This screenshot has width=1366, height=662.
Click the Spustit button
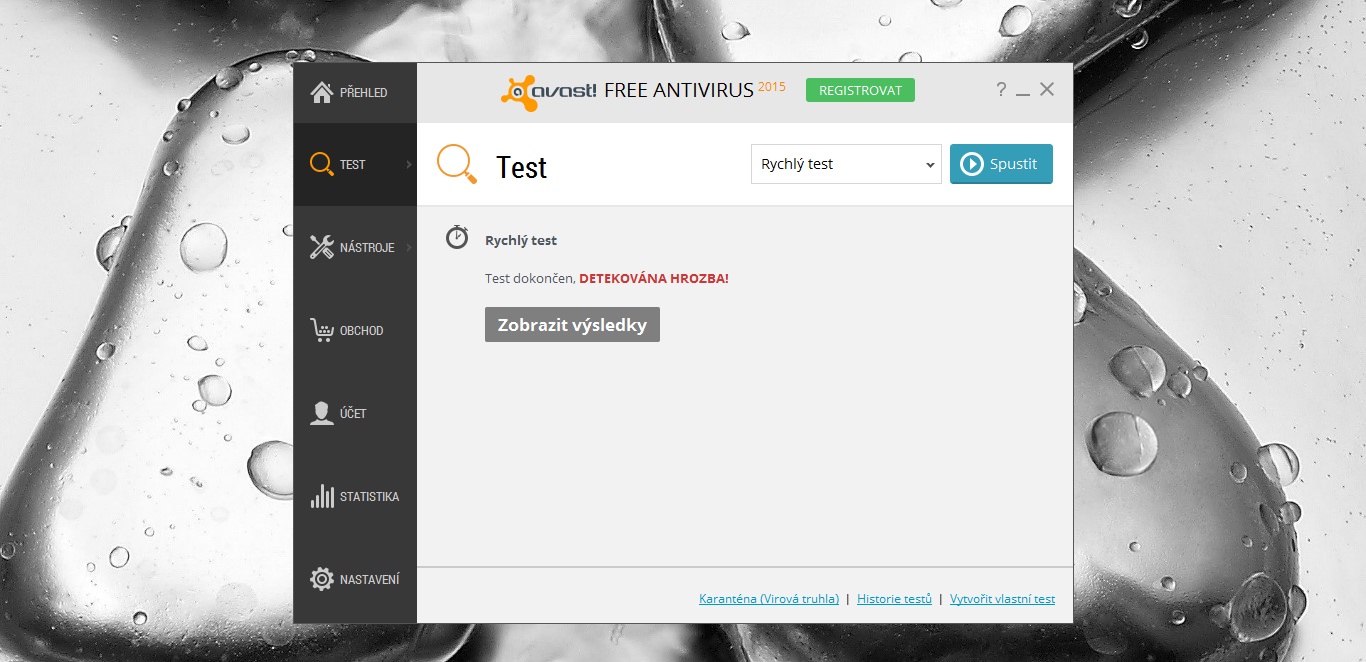[1001, 164]
